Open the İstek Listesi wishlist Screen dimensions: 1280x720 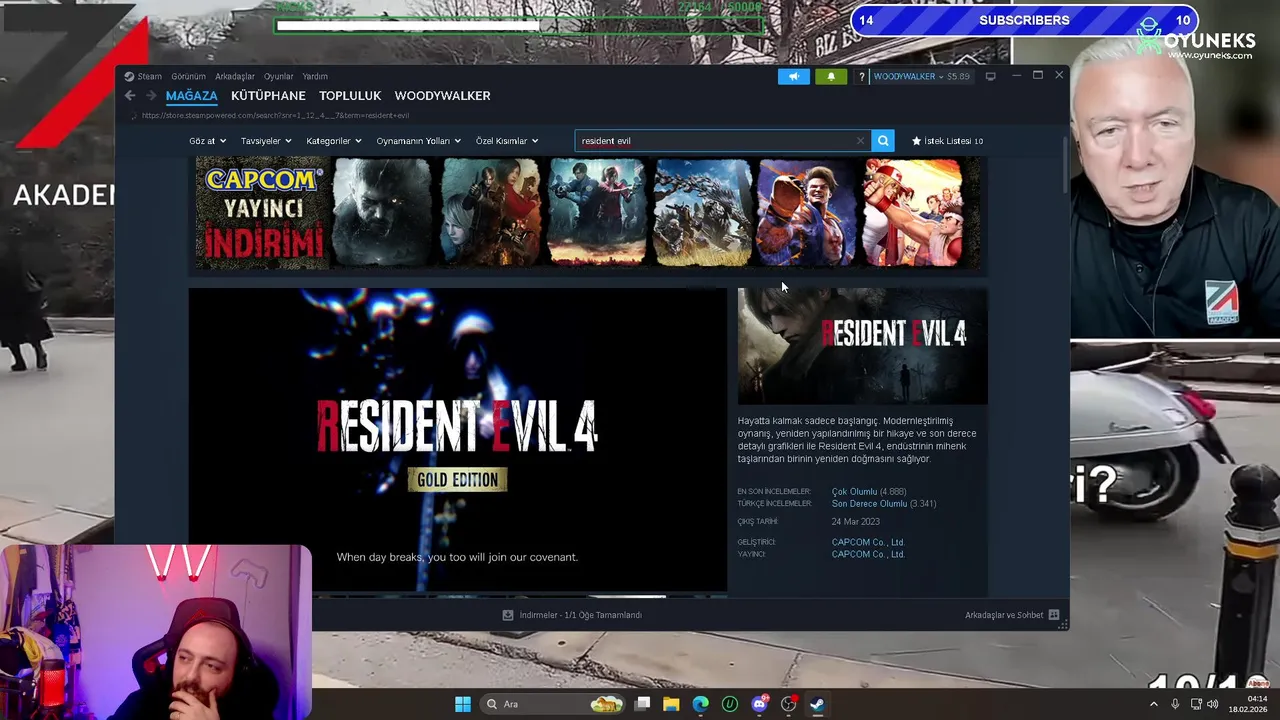click(947, 141)
